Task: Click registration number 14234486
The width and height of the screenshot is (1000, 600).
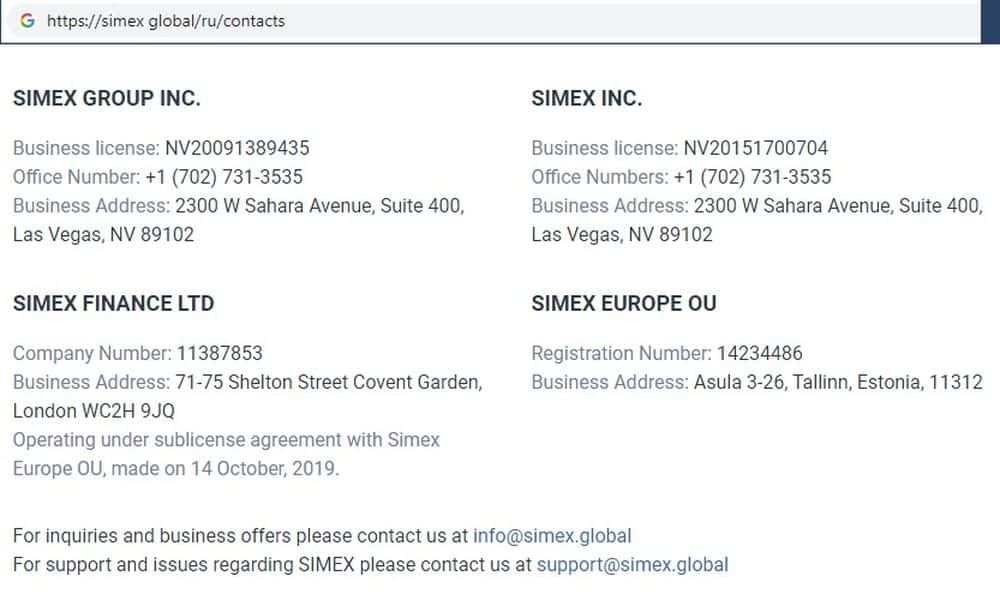Action: 759,353
